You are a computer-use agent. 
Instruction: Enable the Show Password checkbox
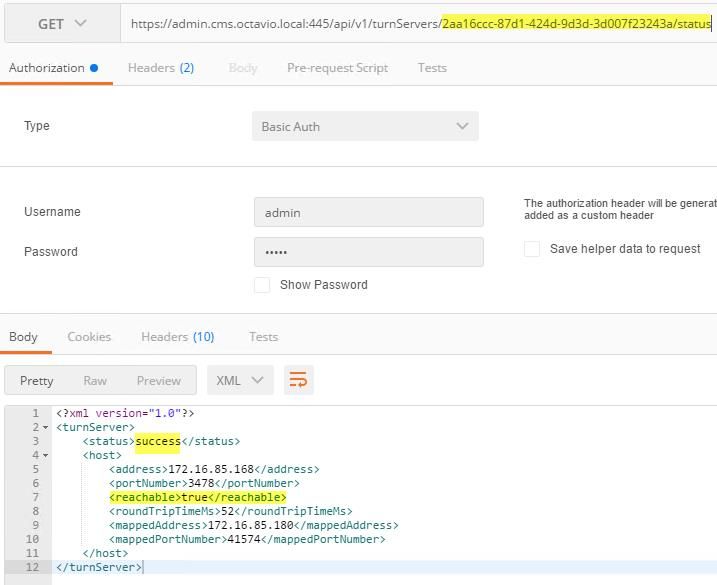click(x=262, y=285)
